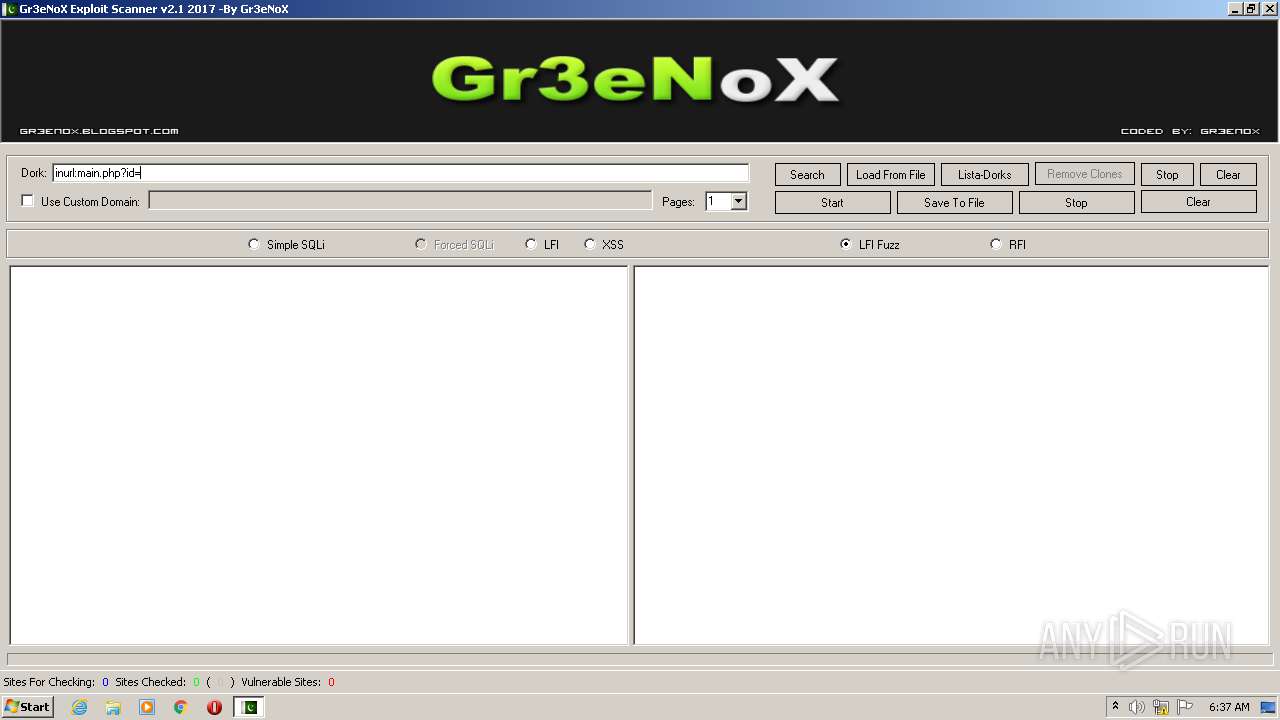Click the Sites Checked status label
The image size is (1280, 720).
150,682
